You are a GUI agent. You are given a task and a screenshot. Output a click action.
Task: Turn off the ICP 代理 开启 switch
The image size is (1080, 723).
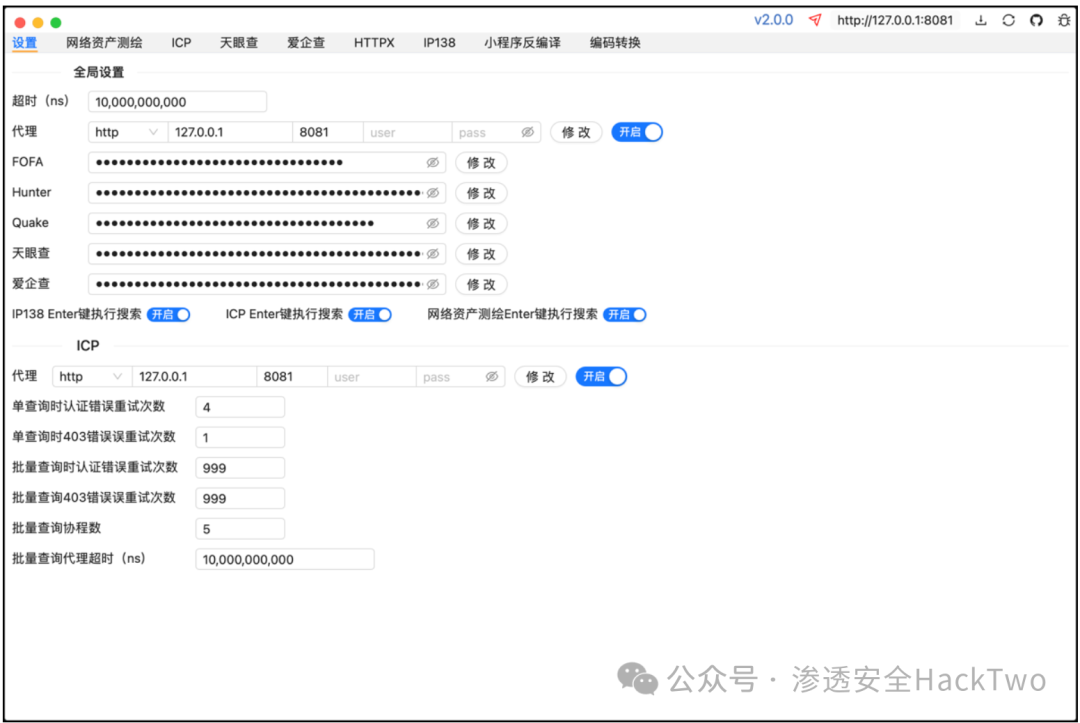tap(601, 377)
